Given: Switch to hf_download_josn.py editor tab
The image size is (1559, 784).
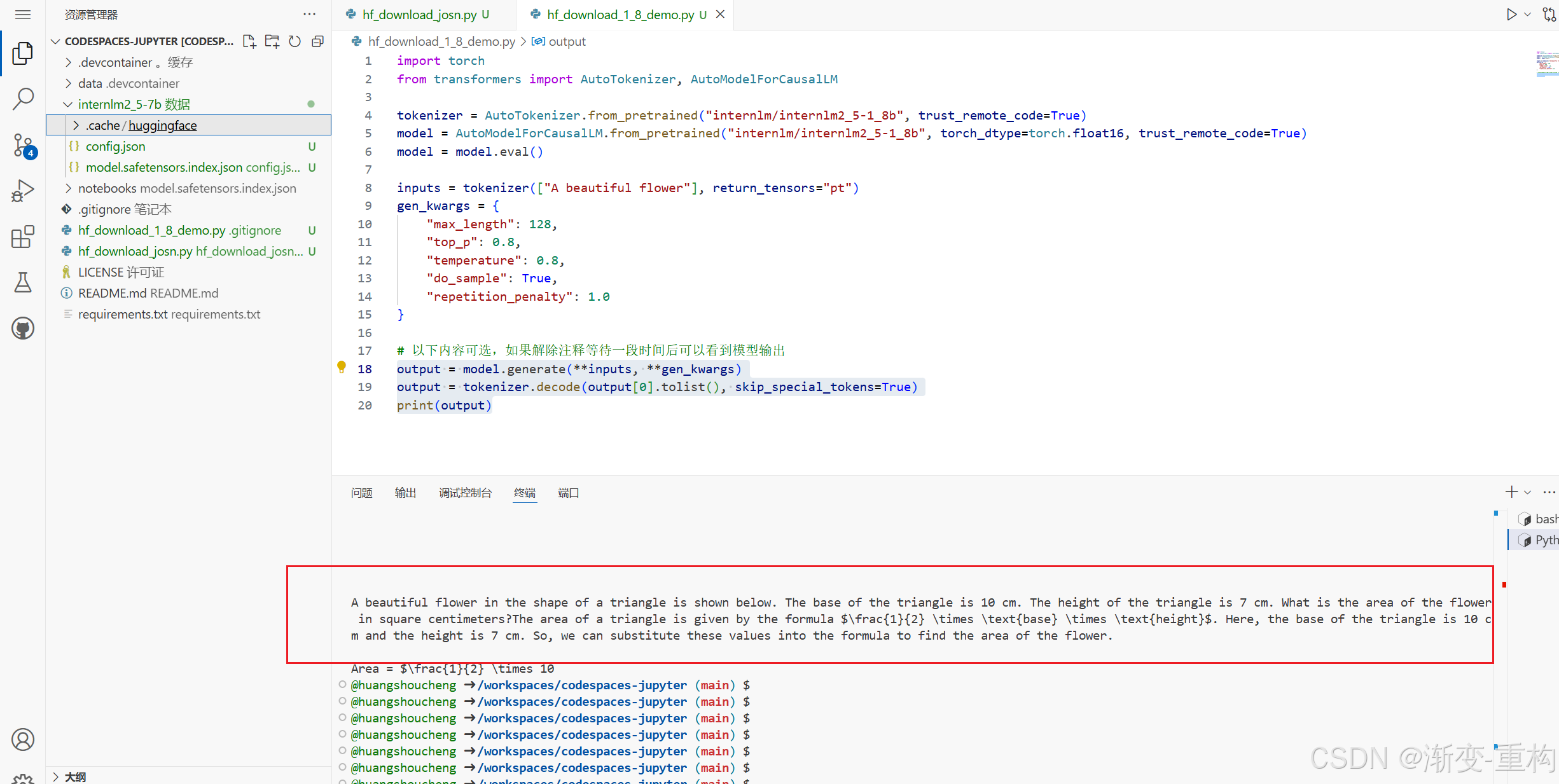Looking at the screenshot, I should [x=419, y=15].
